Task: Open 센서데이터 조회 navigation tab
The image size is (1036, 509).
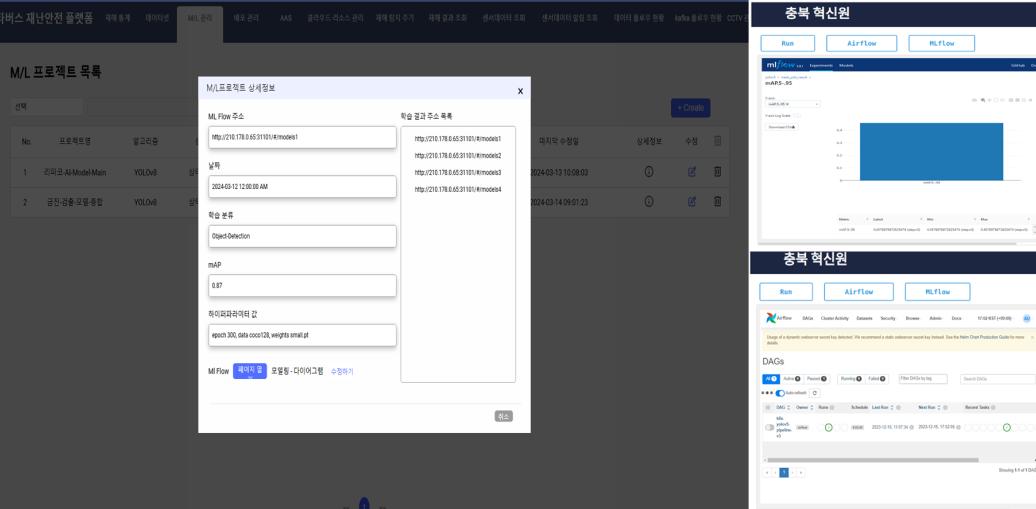Action: point(504,19)
